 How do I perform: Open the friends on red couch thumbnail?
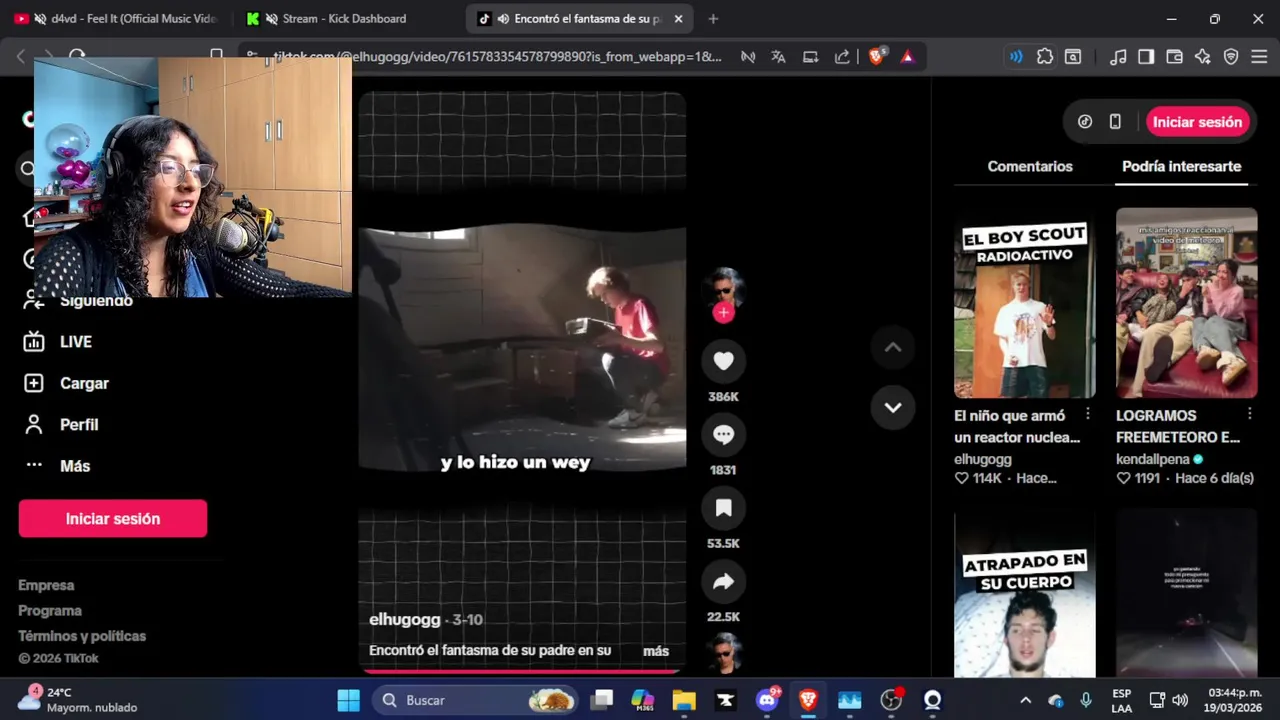[1186, 303]
